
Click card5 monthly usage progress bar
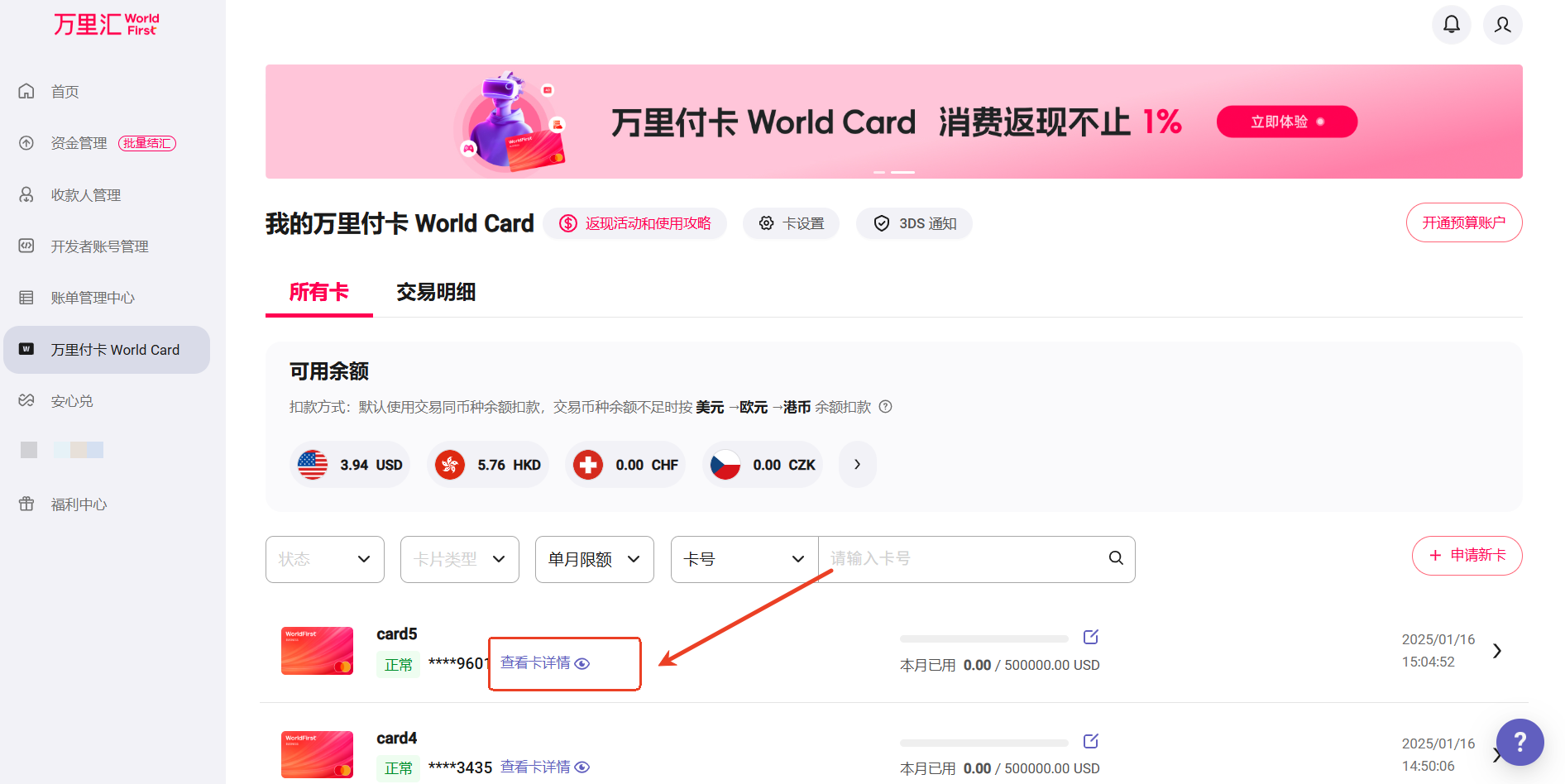(x=984, y=638)
